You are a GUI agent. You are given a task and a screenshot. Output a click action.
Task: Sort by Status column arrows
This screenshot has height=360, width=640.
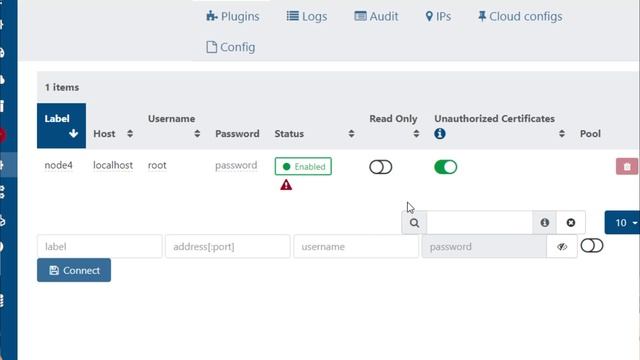point(351,133)
